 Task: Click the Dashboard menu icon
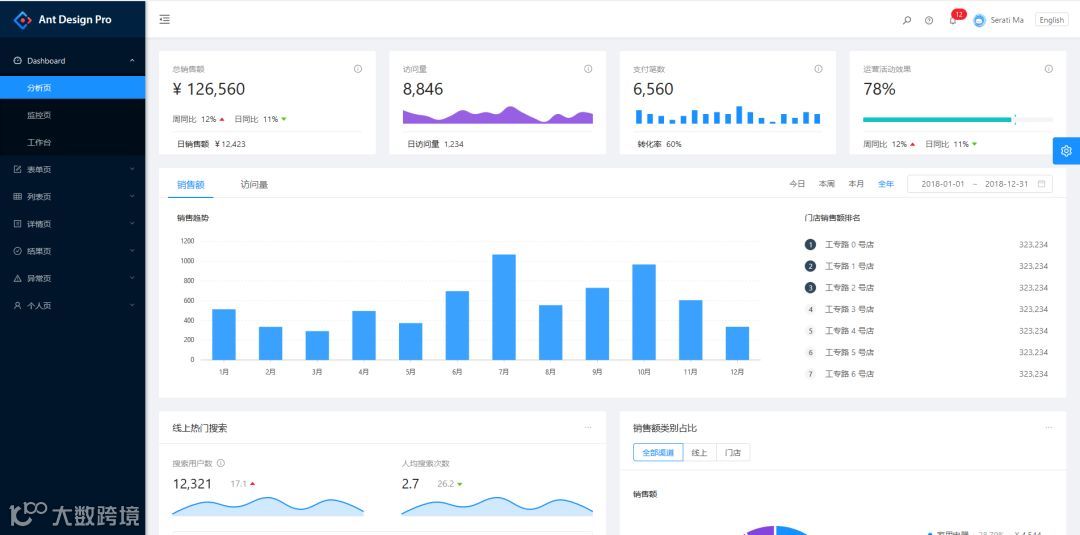pos(18,61)
